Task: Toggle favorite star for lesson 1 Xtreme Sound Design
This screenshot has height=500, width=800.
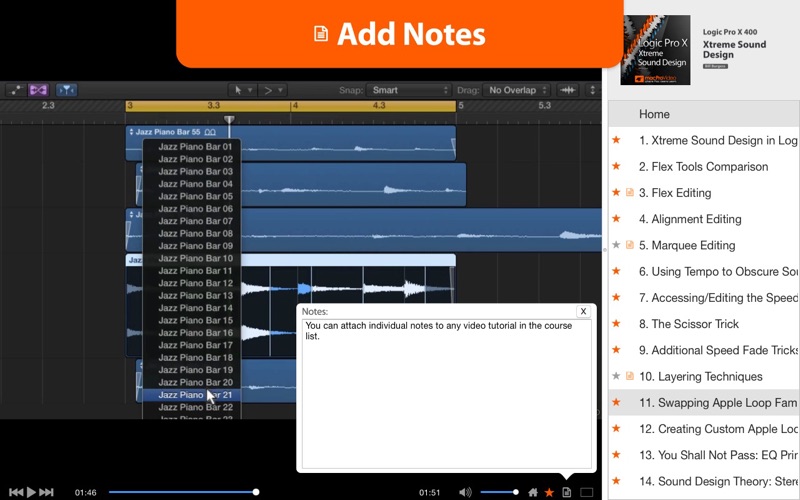Action: (616, 140)
